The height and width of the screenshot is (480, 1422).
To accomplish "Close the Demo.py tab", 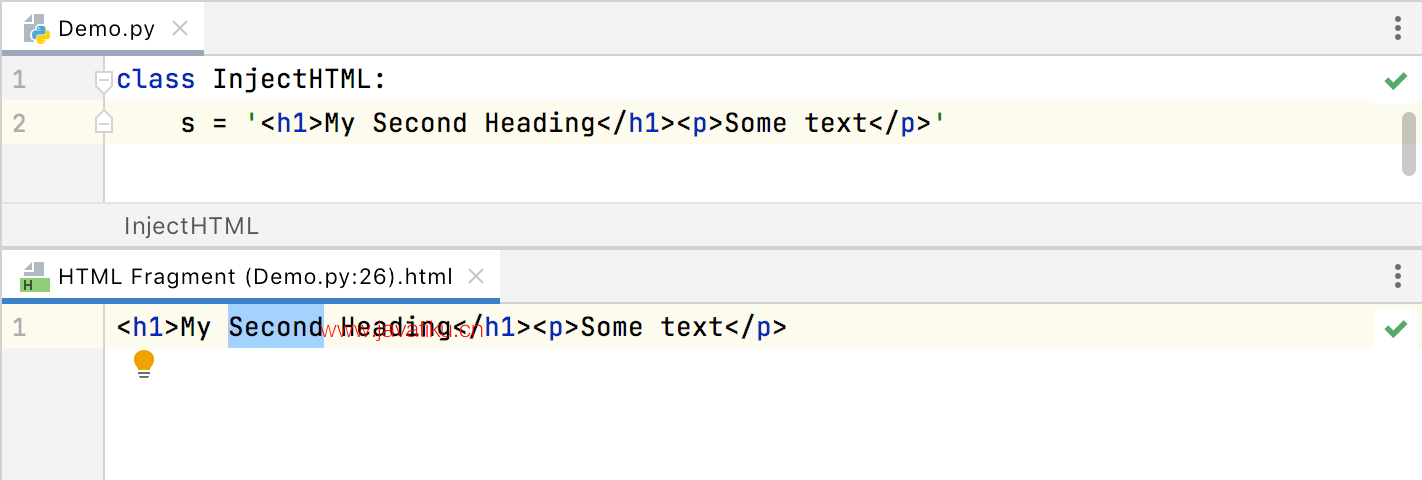I will coord(180,28).
